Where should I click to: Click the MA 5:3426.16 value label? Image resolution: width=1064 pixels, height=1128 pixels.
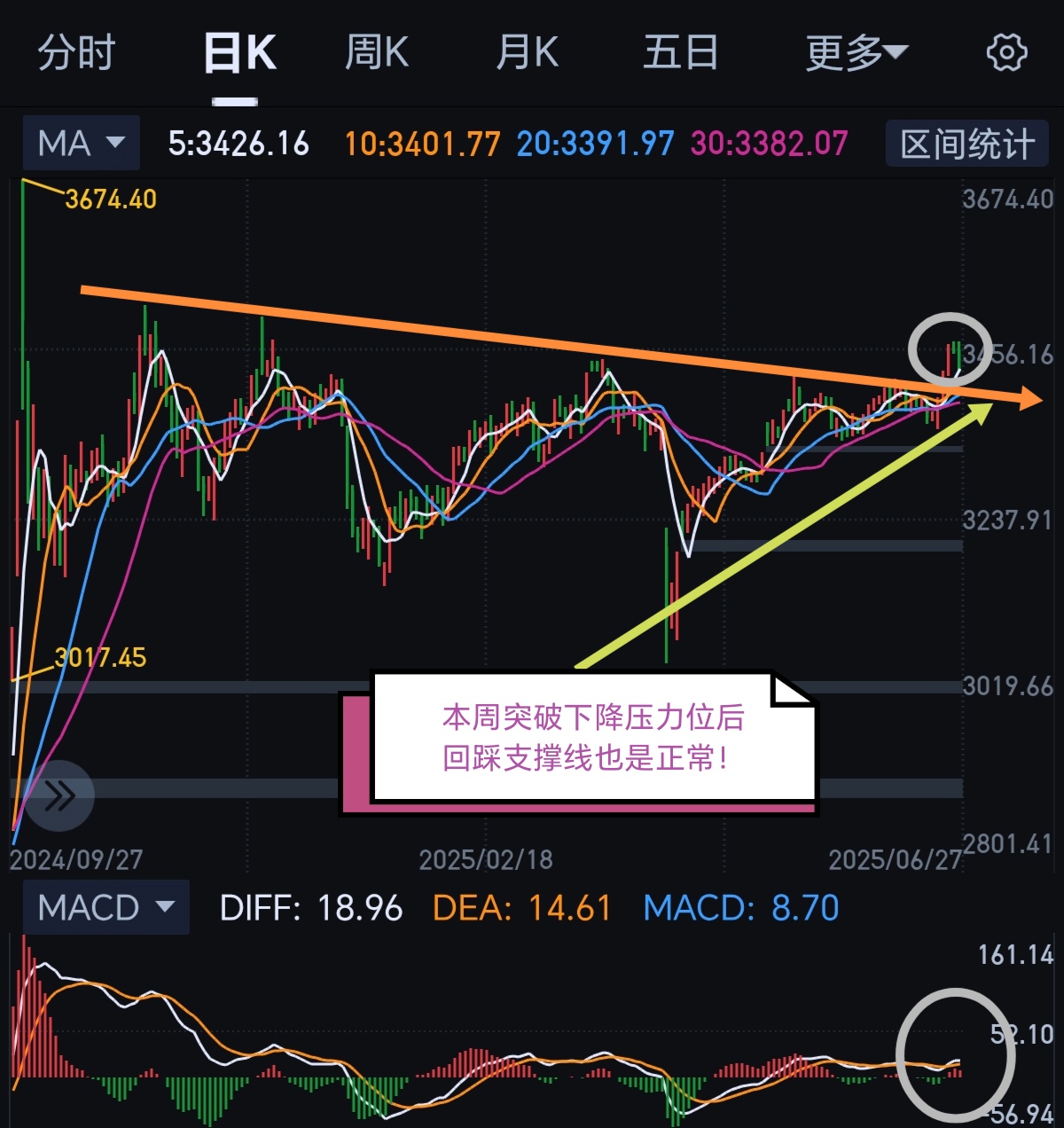[239, 143]
